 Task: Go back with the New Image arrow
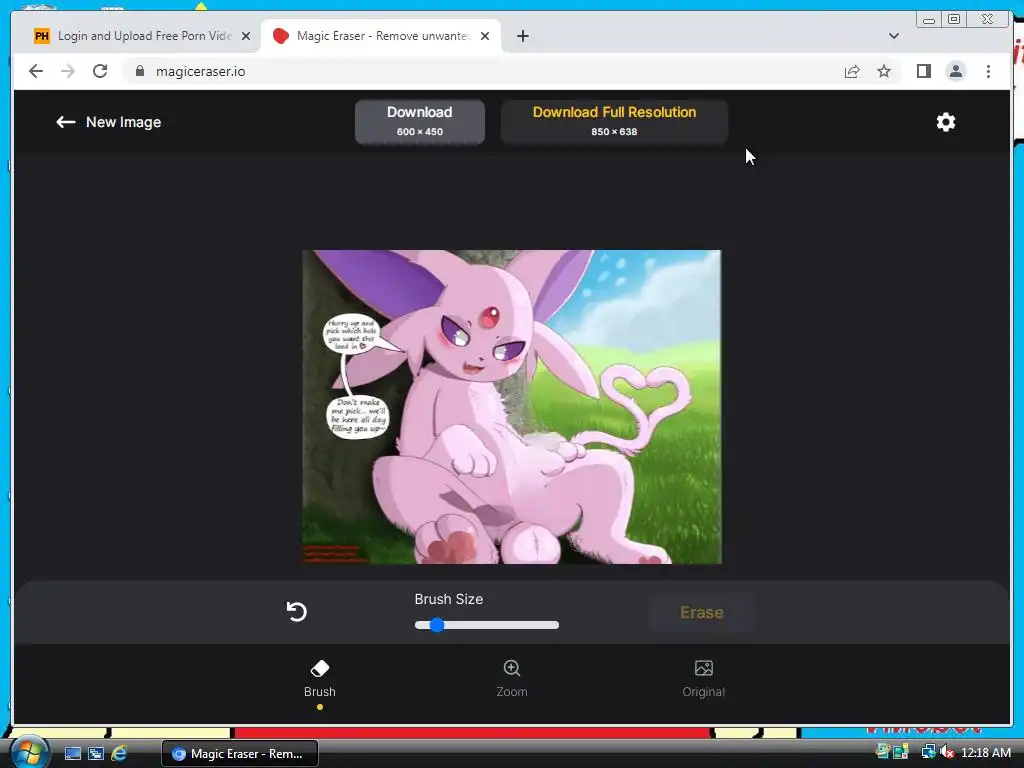pos(65,122)
